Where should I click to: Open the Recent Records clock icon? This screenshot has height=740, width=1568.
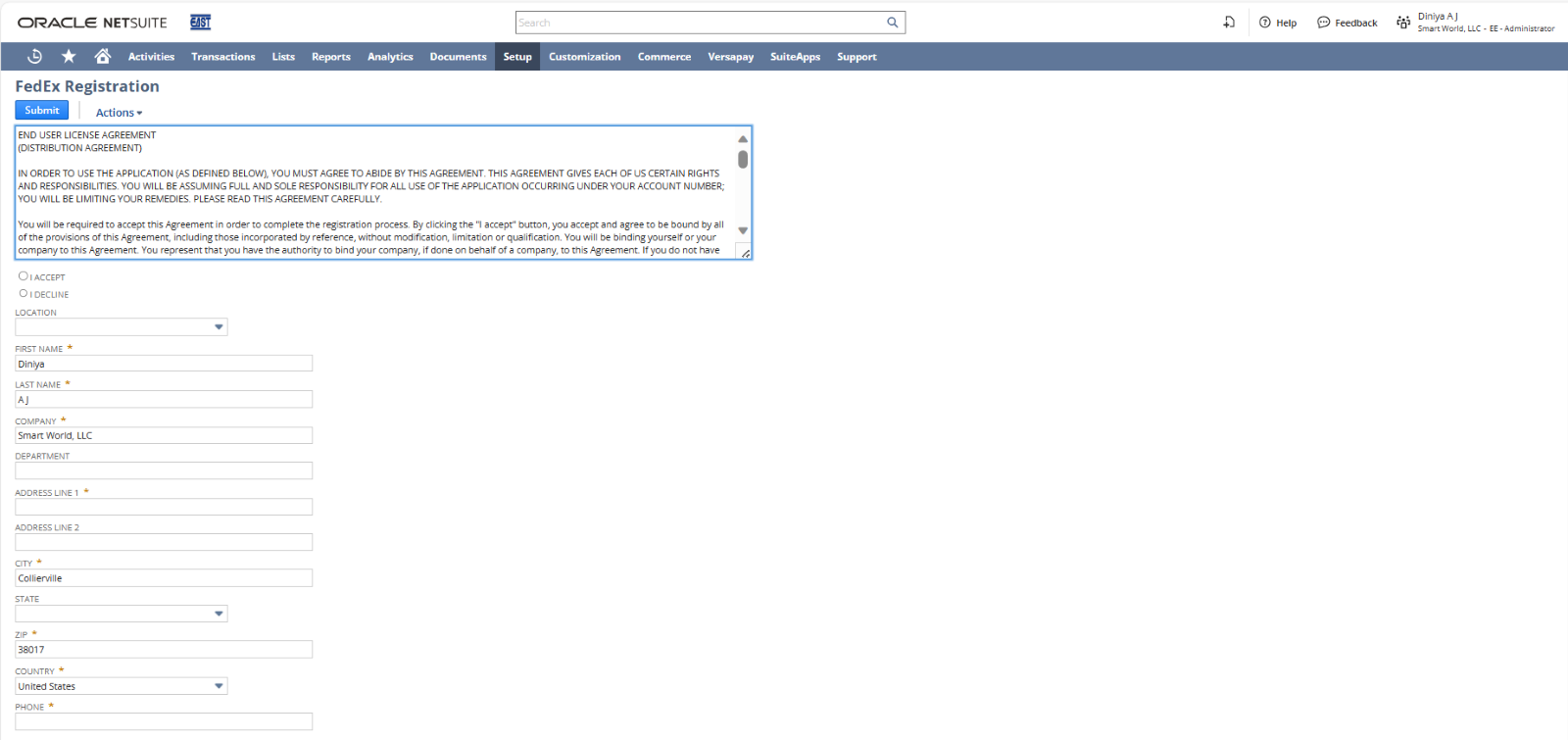pyautogui.click(x=34, y=57)
